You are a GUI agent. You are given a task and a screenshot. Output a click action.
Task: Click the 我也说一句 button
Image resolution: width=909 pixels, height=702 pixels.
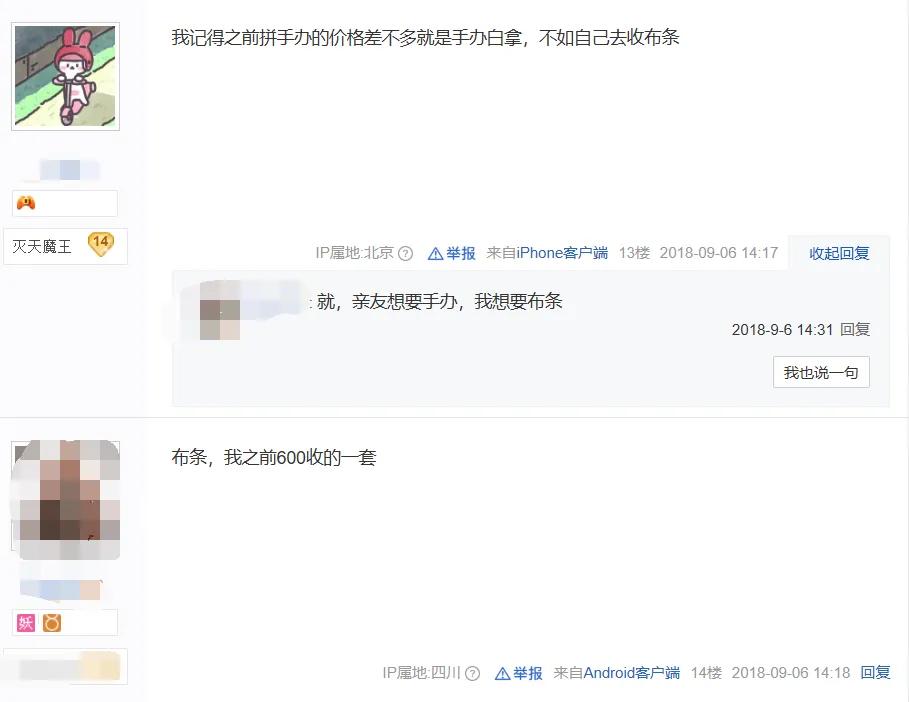(821, 372)
